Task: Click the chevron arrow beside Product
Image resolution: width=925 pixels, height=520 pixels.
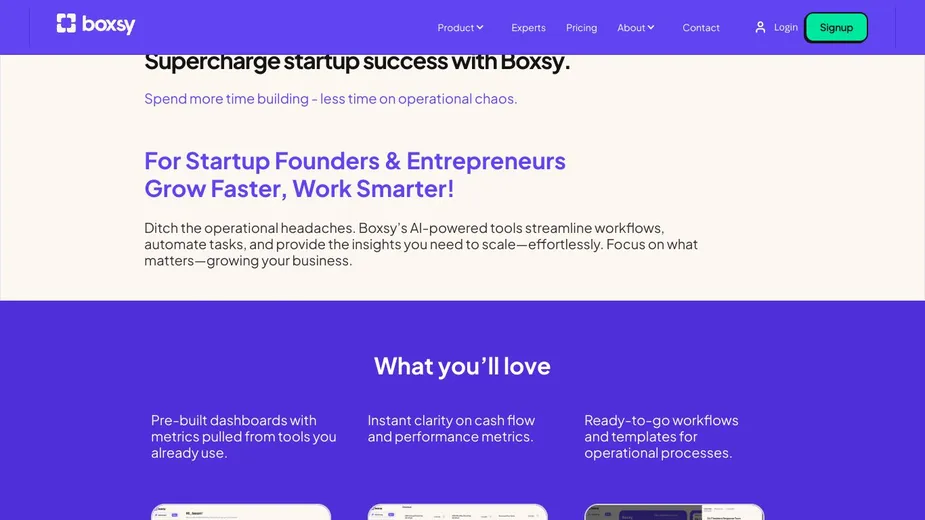Action: coord(480,27)
